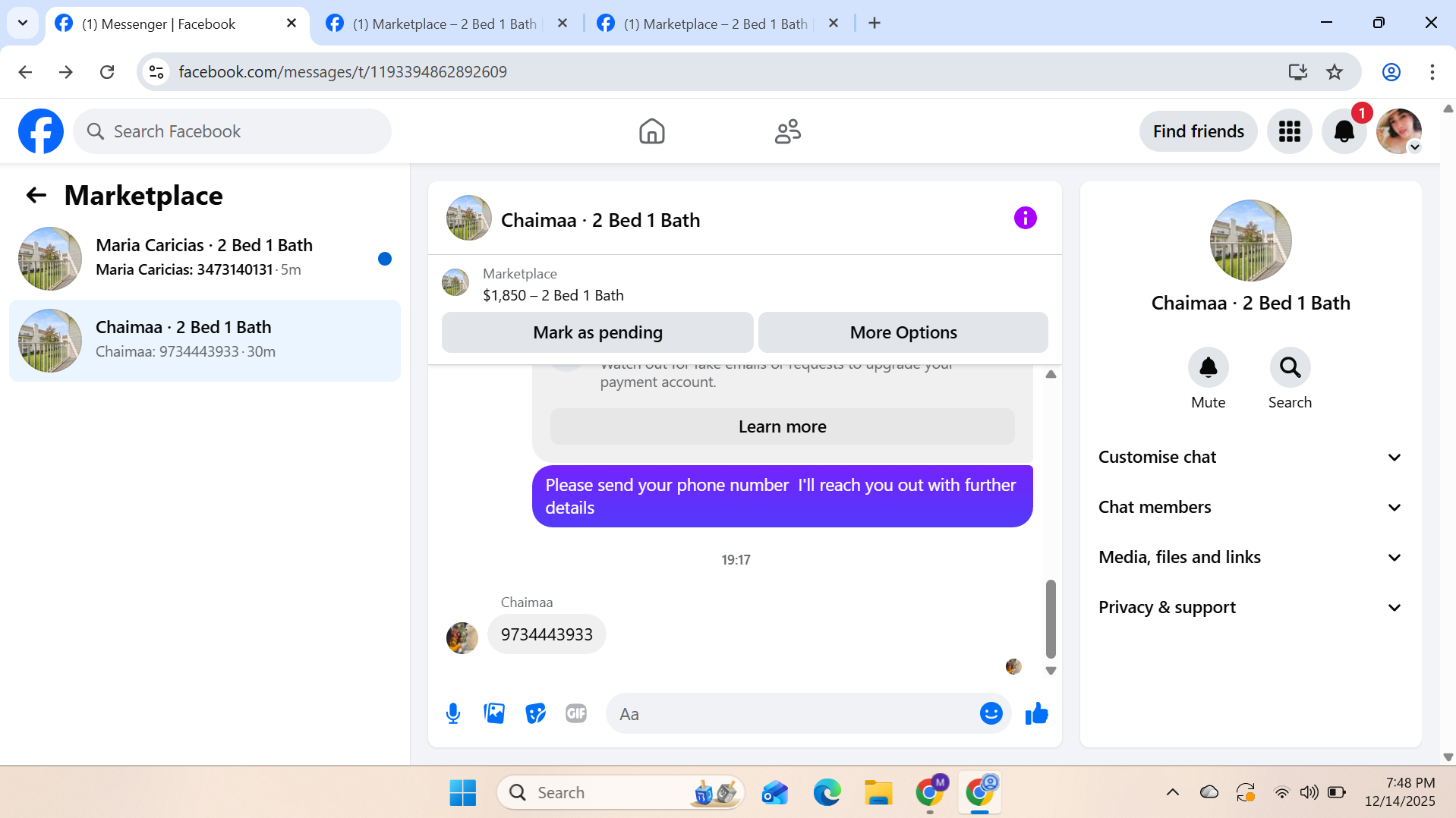Viewport: 1456px width, 818px height.
Task: Click the browser address bar URL
Action: 342,72
